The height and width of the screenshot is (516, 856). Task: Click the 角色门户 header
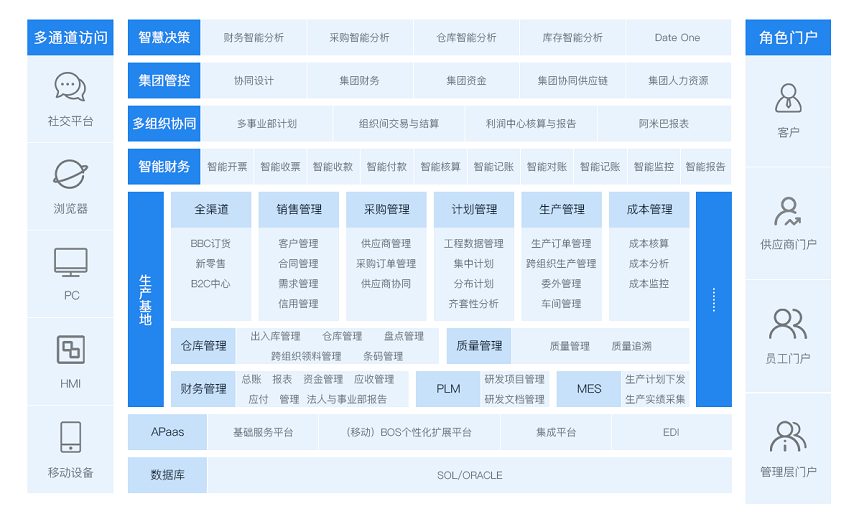tap(788, 37)
